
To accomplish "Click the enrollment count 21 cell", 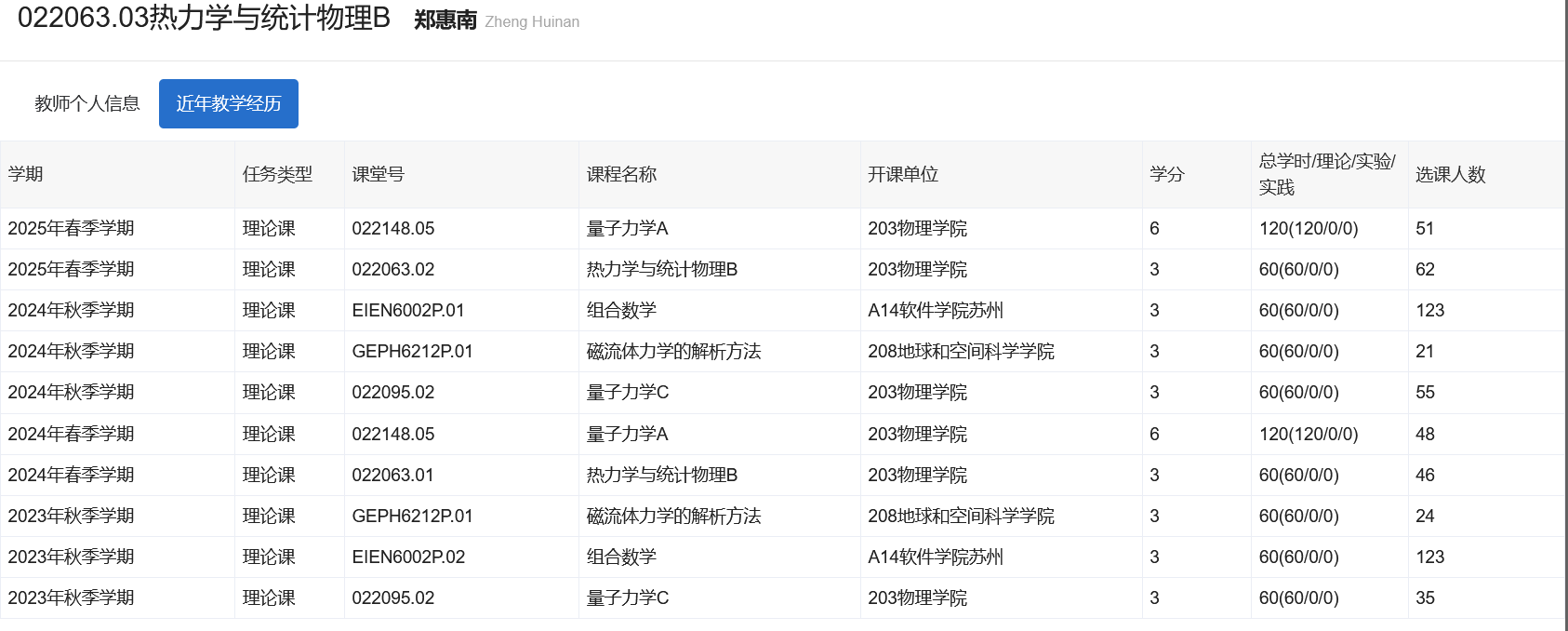I will coord(1425,352).
